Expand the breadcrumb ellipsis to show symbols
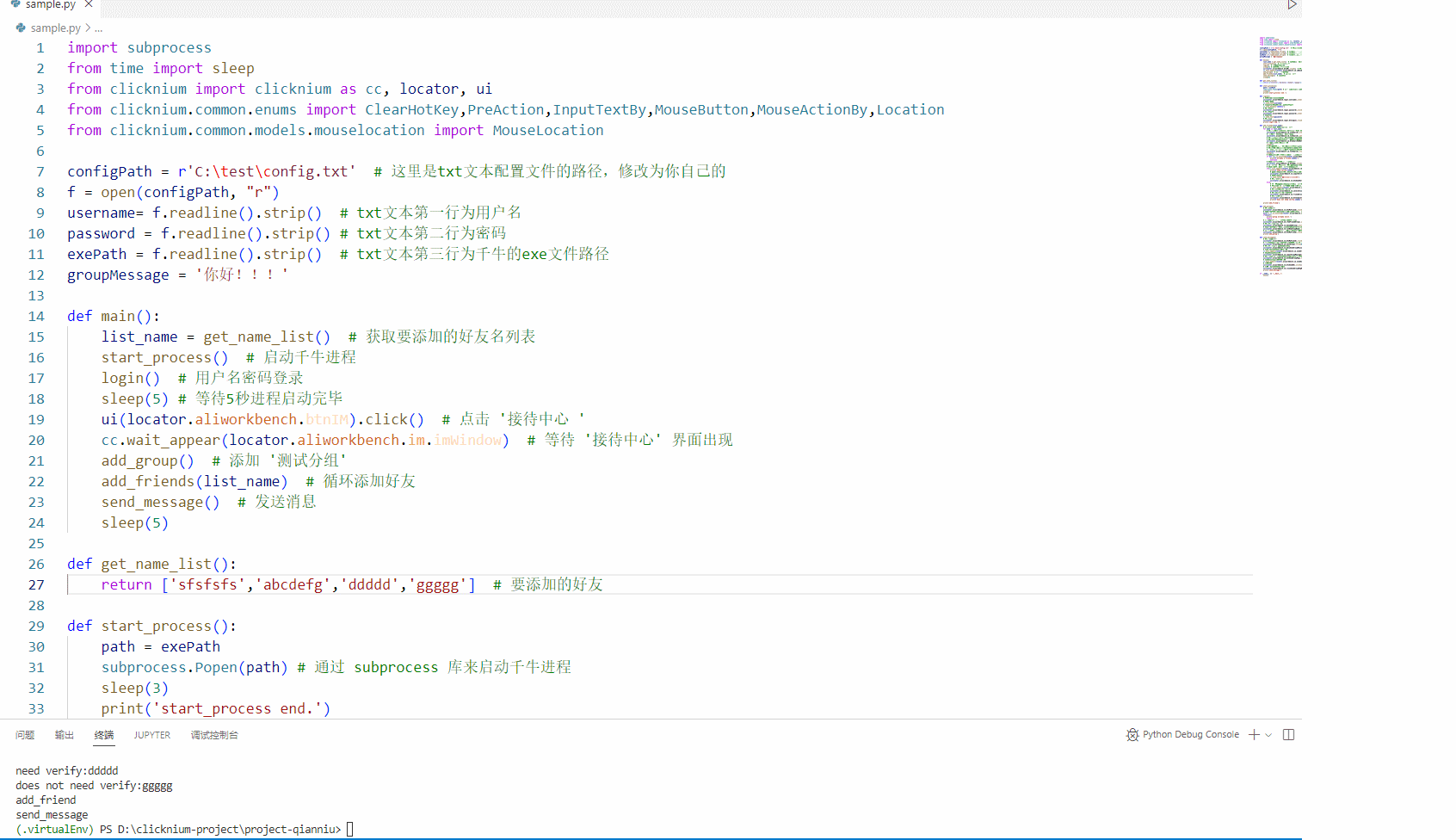The image size is (1456, 840). point(97,28)
